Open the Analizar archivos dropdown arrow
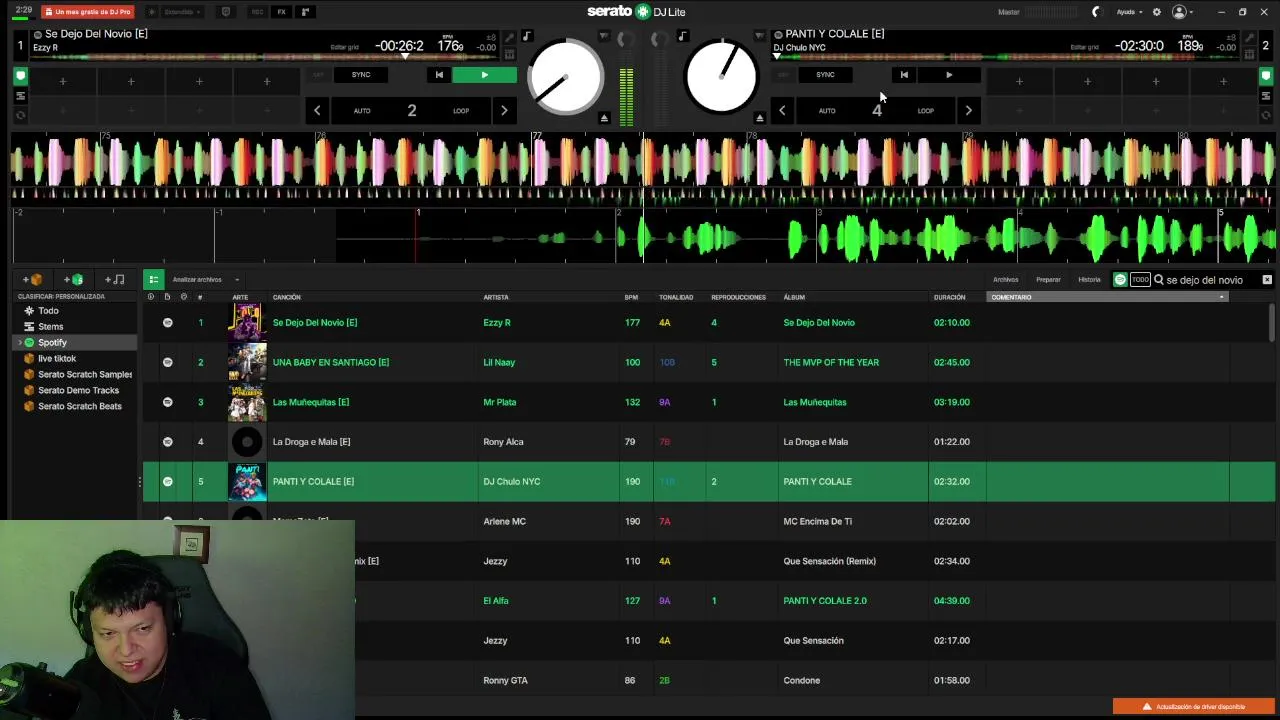 [237, 280]
